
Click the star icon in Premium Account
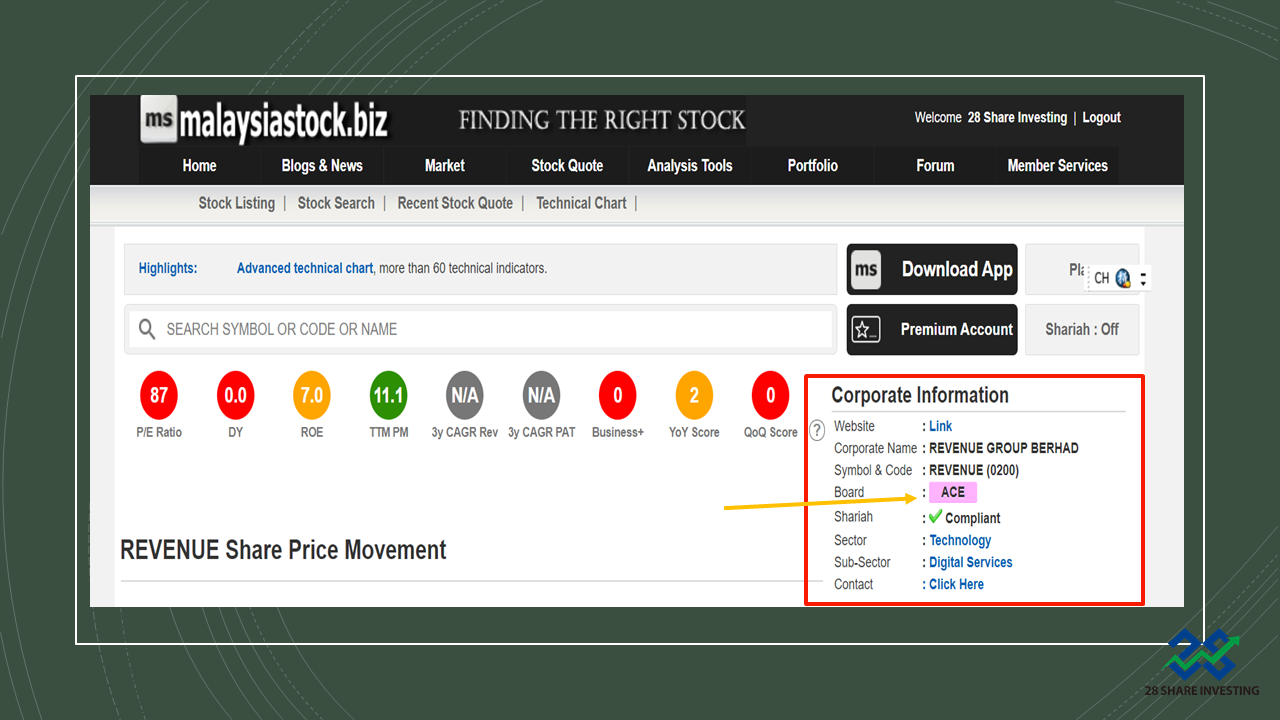tap(866, 330)
